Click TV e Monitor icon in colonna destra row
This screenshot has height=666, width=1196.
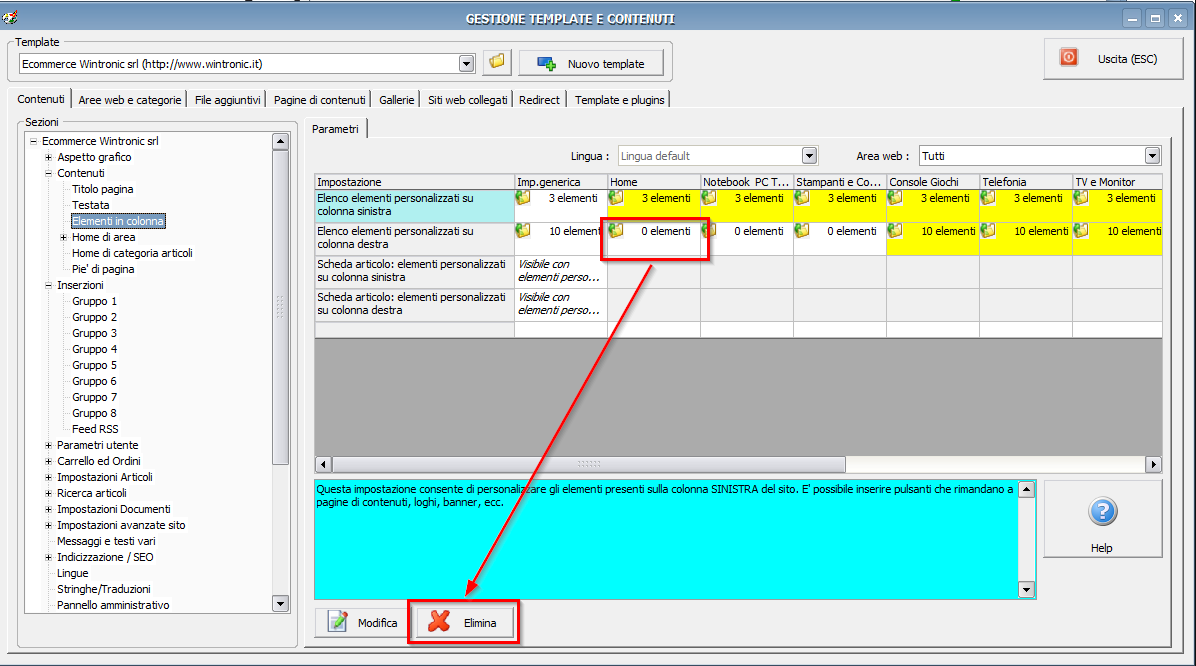coord(1081,230)
